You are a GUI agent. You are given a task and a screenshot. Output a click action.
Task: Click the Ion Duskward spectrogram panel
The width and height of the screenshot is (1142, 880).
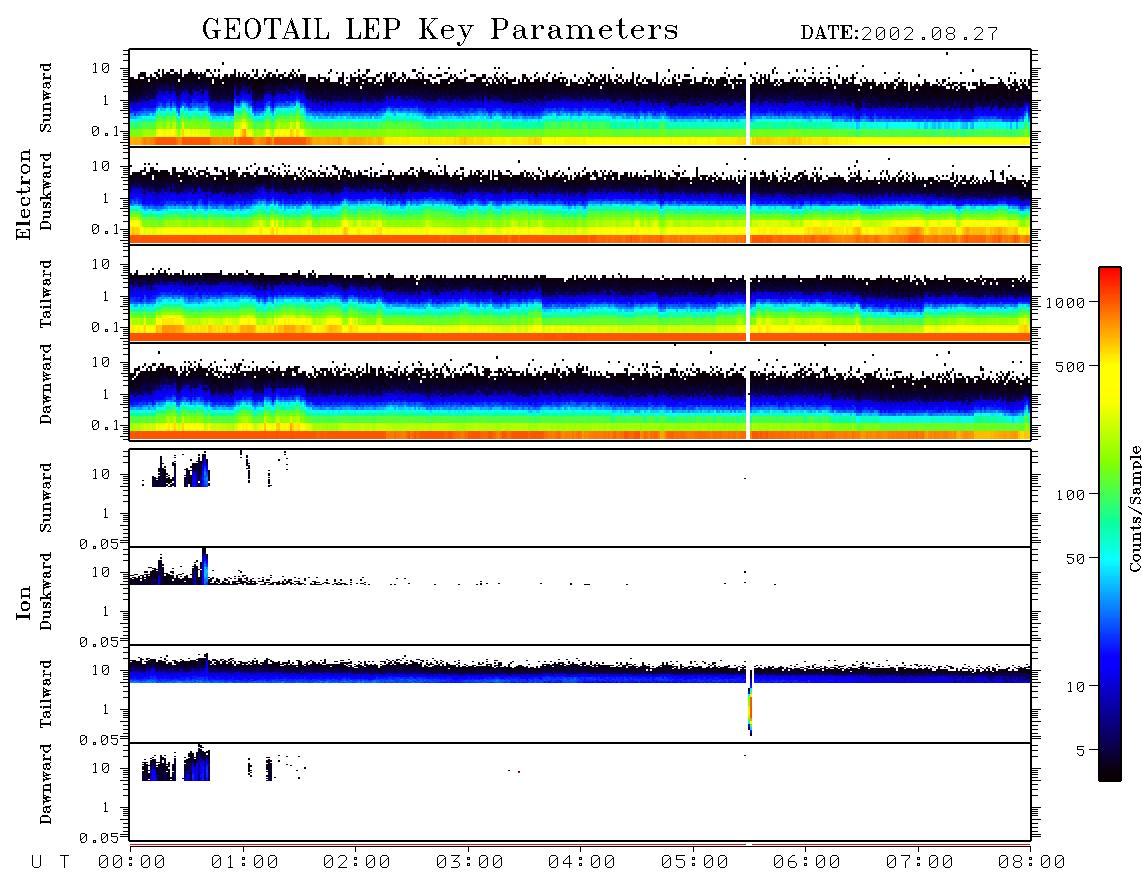(x=580, y=596)
